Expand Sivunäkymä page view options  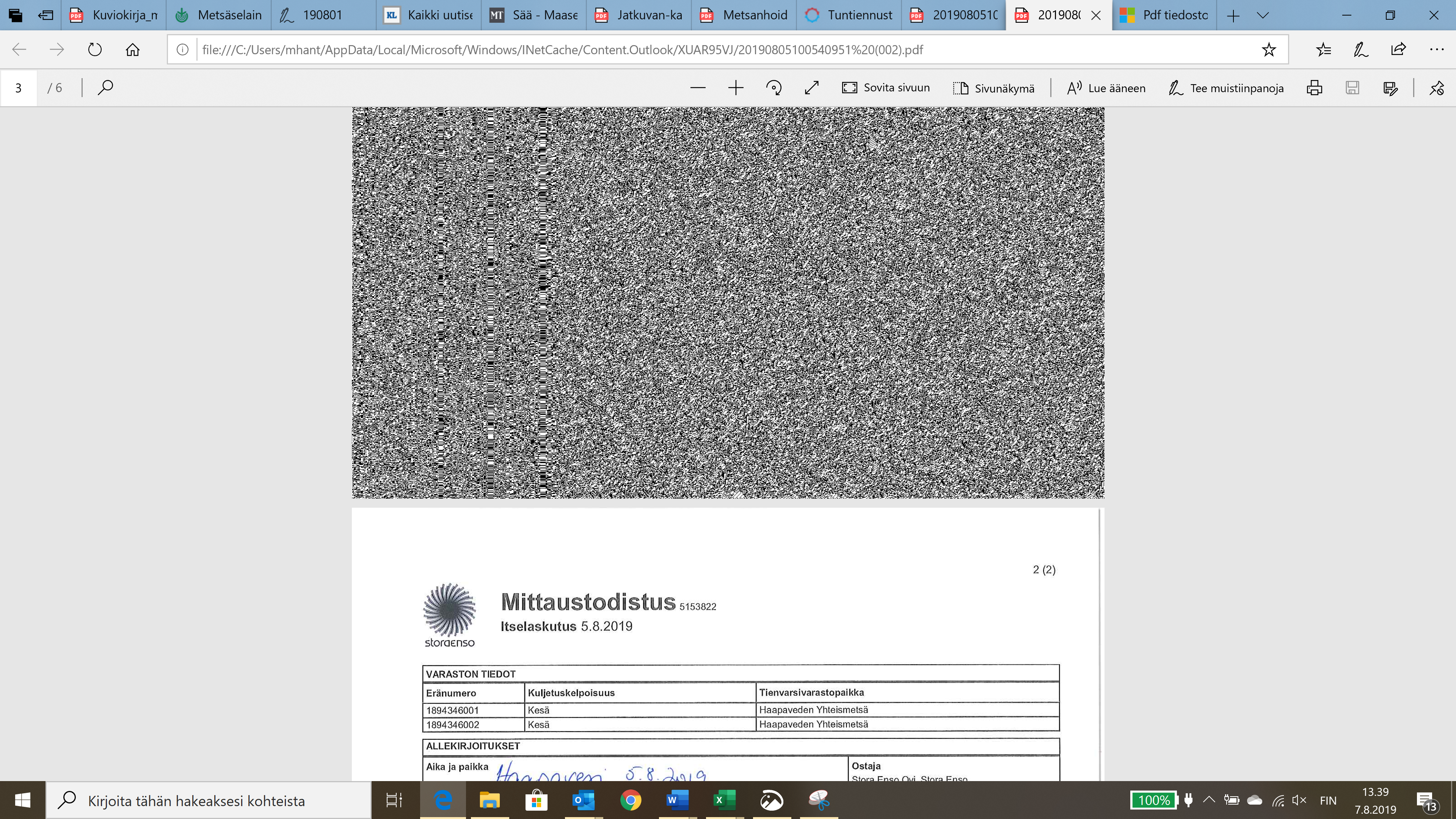coord(994,88)
